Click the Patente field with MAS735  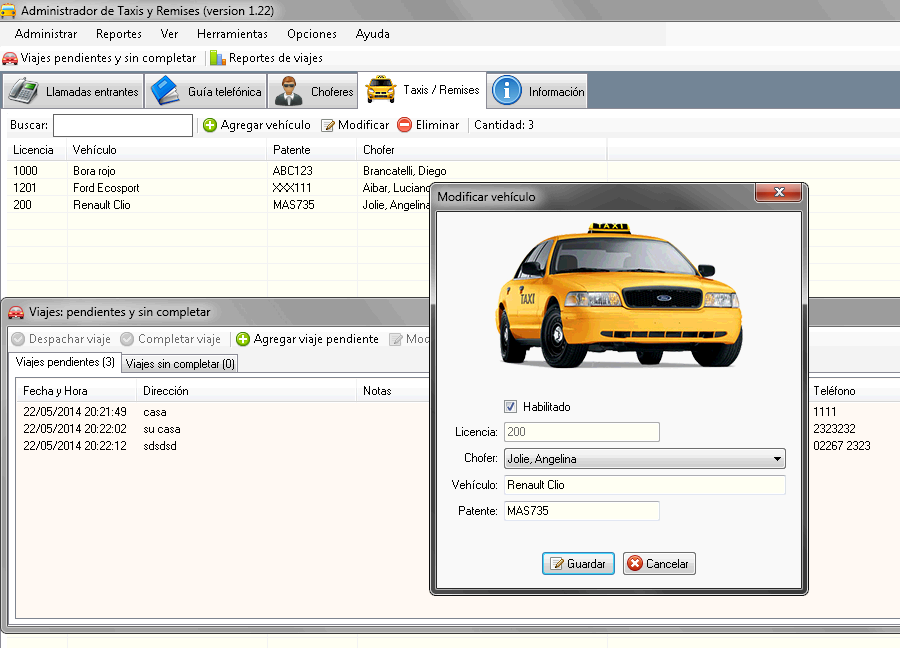click(x=581, y=511)
